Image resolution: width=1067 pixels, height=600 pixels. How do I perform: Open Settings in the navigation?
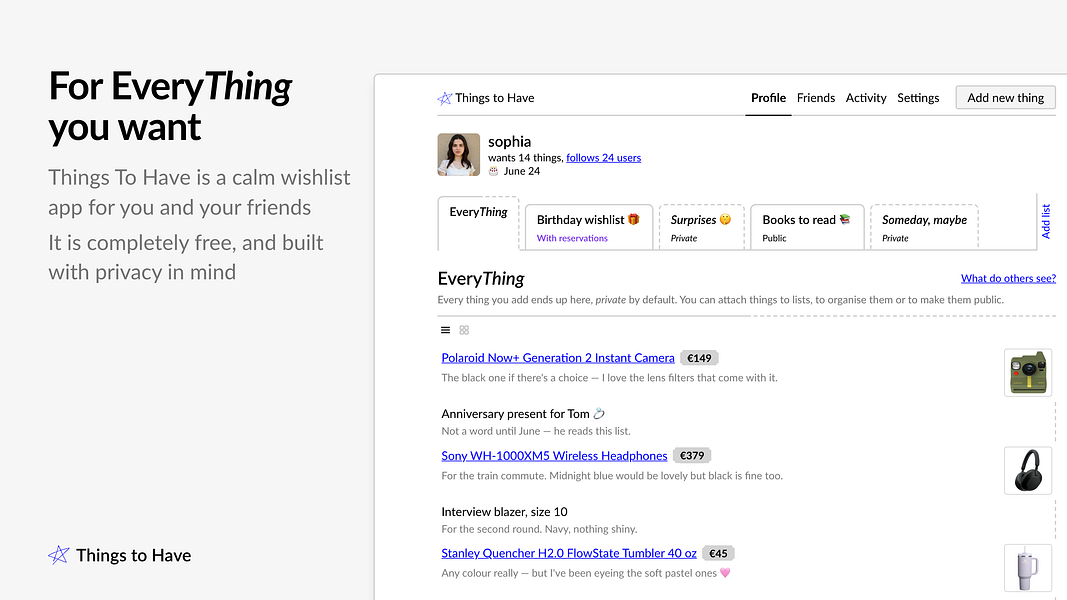918,98
